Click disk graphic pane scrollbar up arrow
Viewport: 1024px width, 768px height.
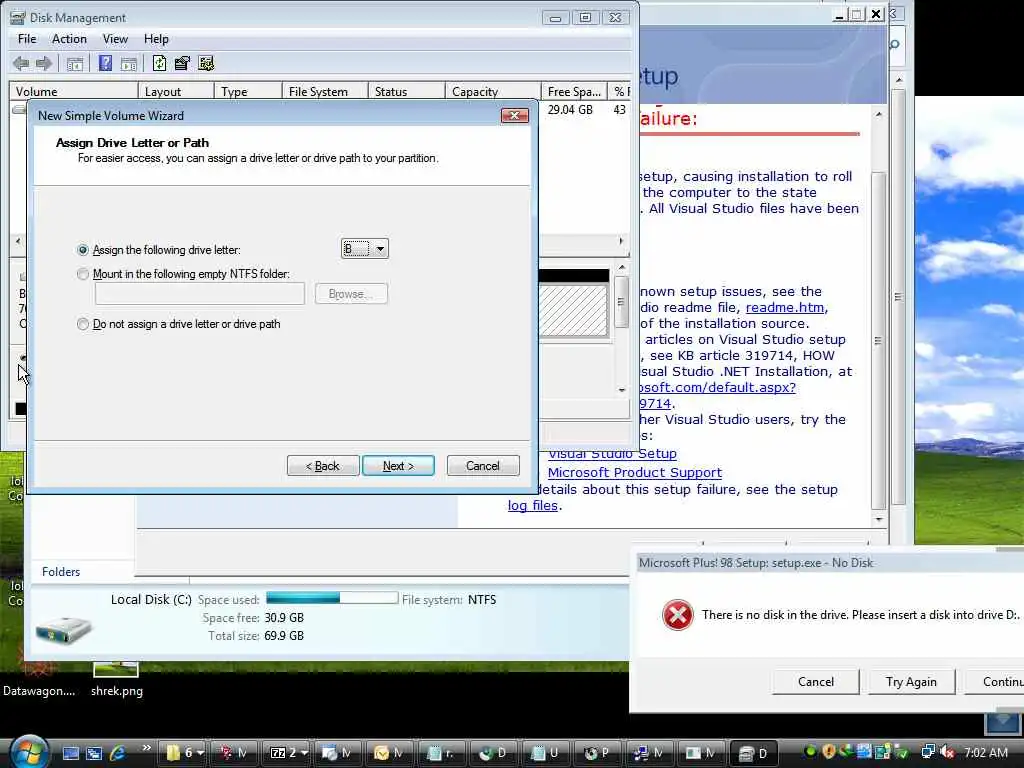622,268
